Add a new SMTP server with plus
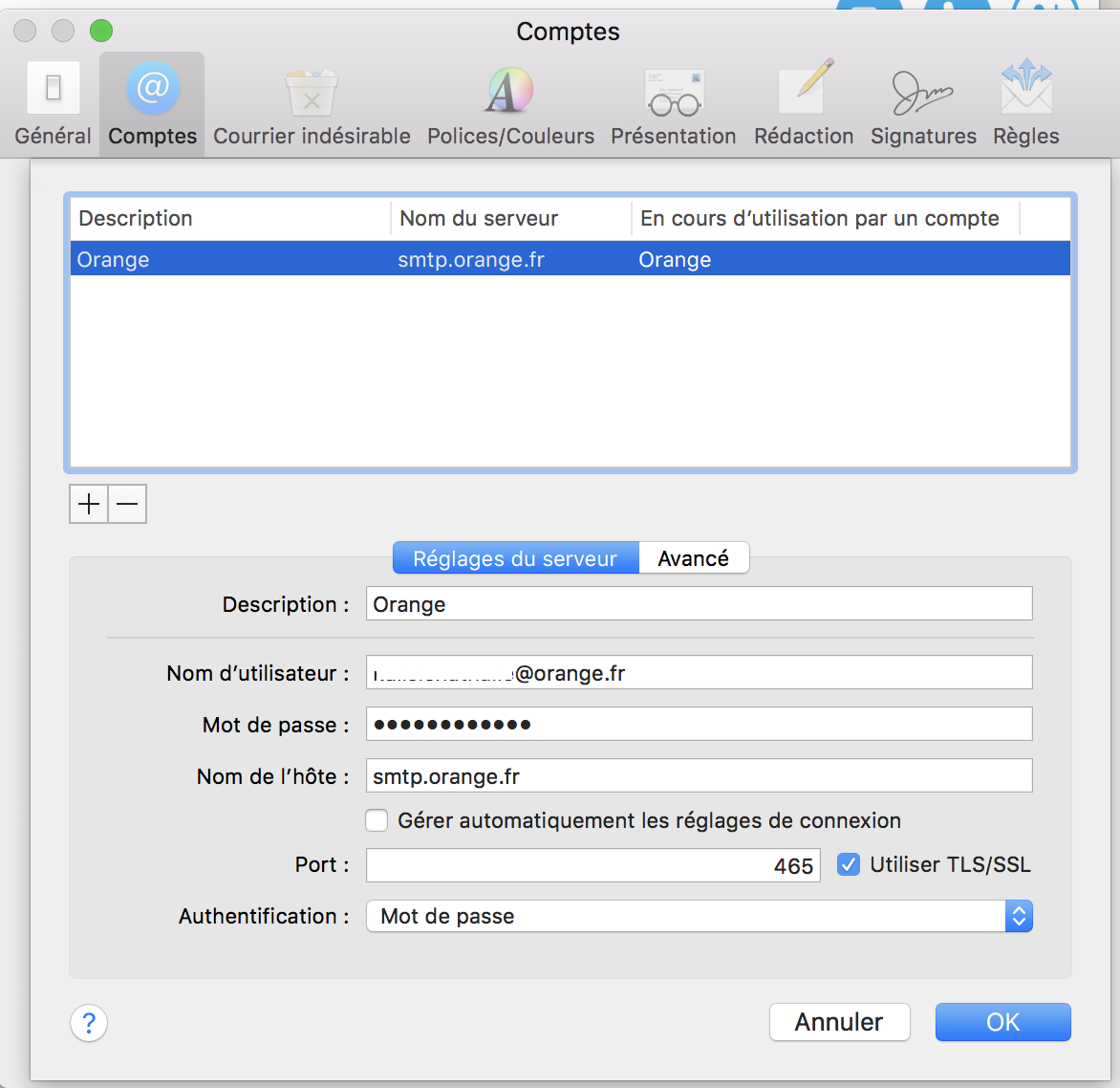The width and height of the screenshot is (1120, 1088). (x=89, y=505)
